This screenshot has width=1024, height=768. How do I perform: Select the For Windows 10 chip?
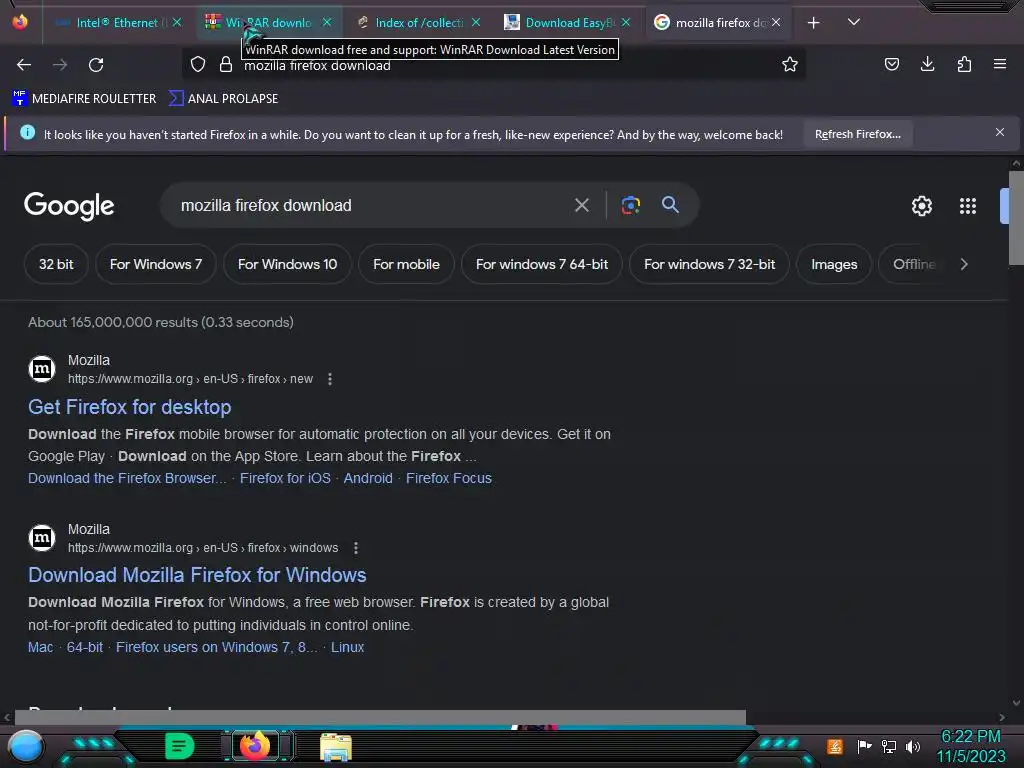[287, 264]
